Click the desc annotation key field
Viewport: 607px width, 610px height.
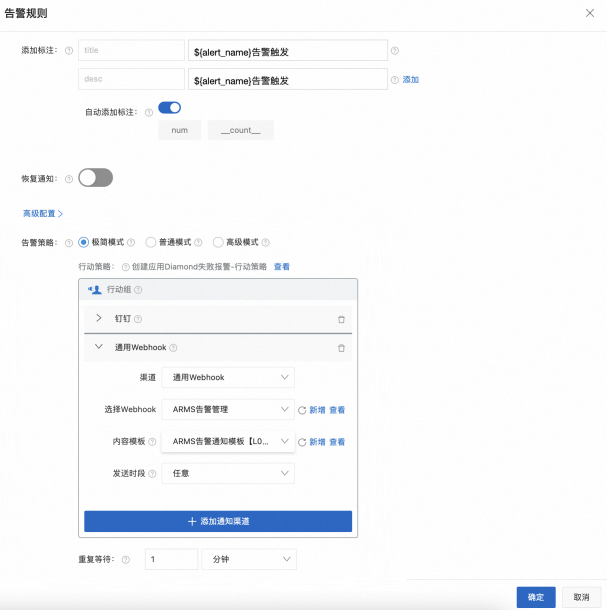tap(132, 79)
